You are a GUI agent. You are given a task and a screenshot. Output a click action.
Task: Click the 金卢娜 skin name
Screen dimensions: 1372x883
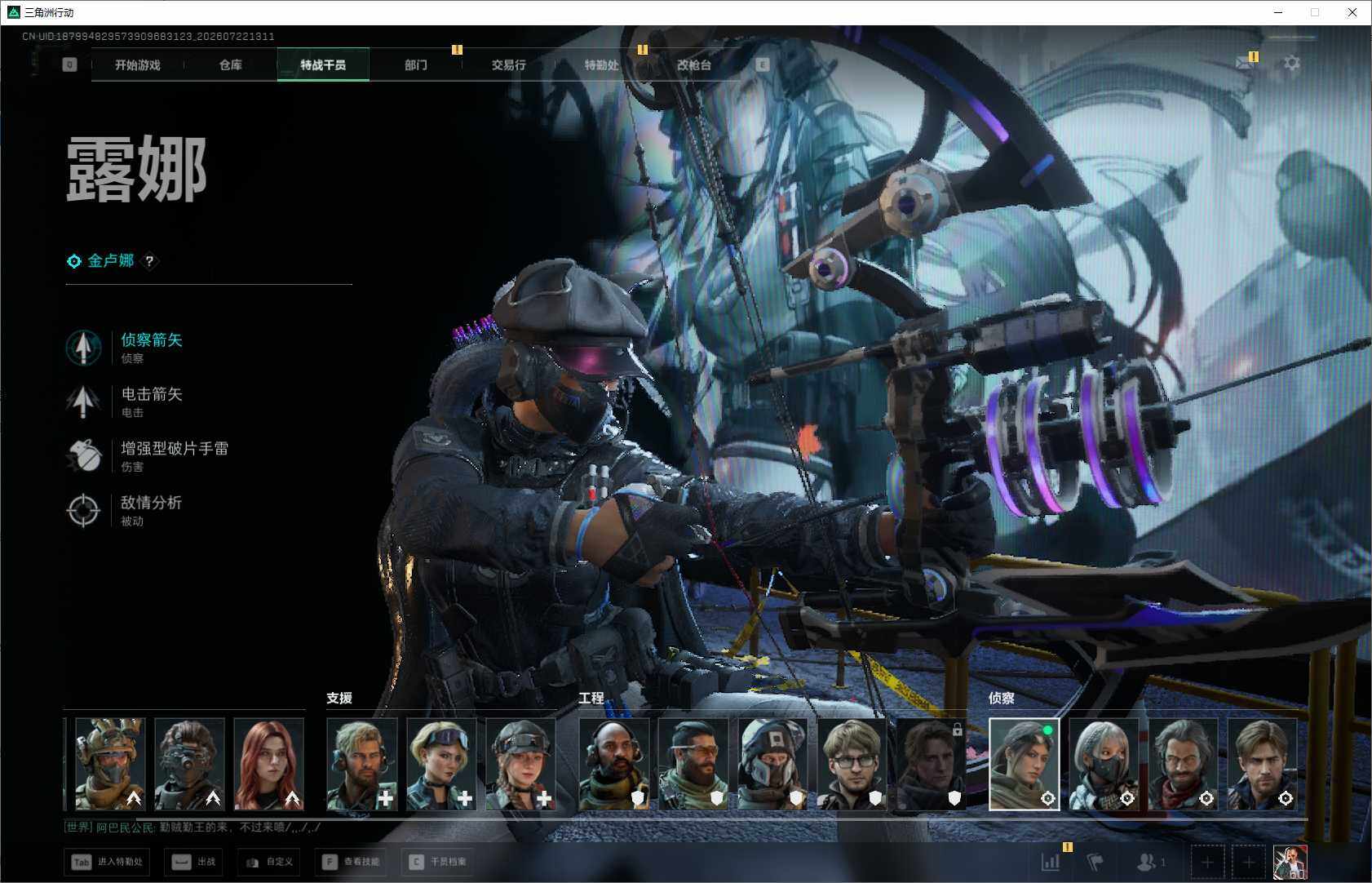[110, 261]
